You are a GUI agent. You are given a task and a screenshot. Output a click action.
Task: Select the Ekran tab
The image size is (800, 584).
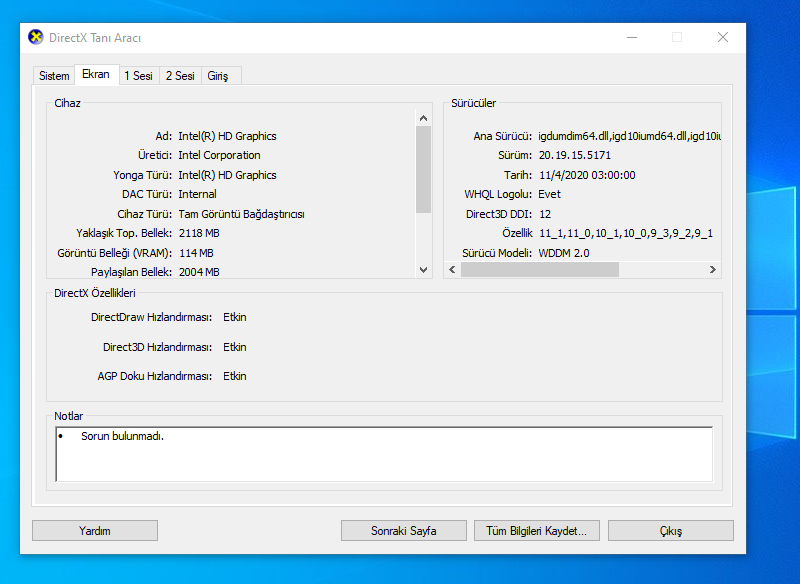pyautogui.click(x=96, y=74)
